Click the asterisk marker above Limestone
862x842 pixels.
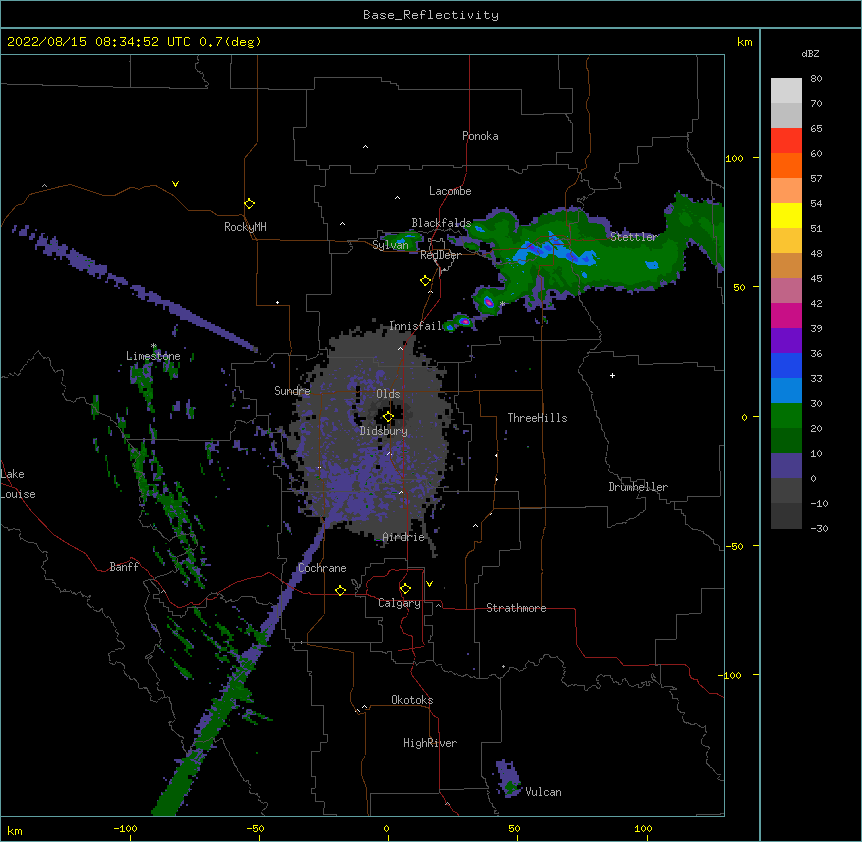(154, 346)
